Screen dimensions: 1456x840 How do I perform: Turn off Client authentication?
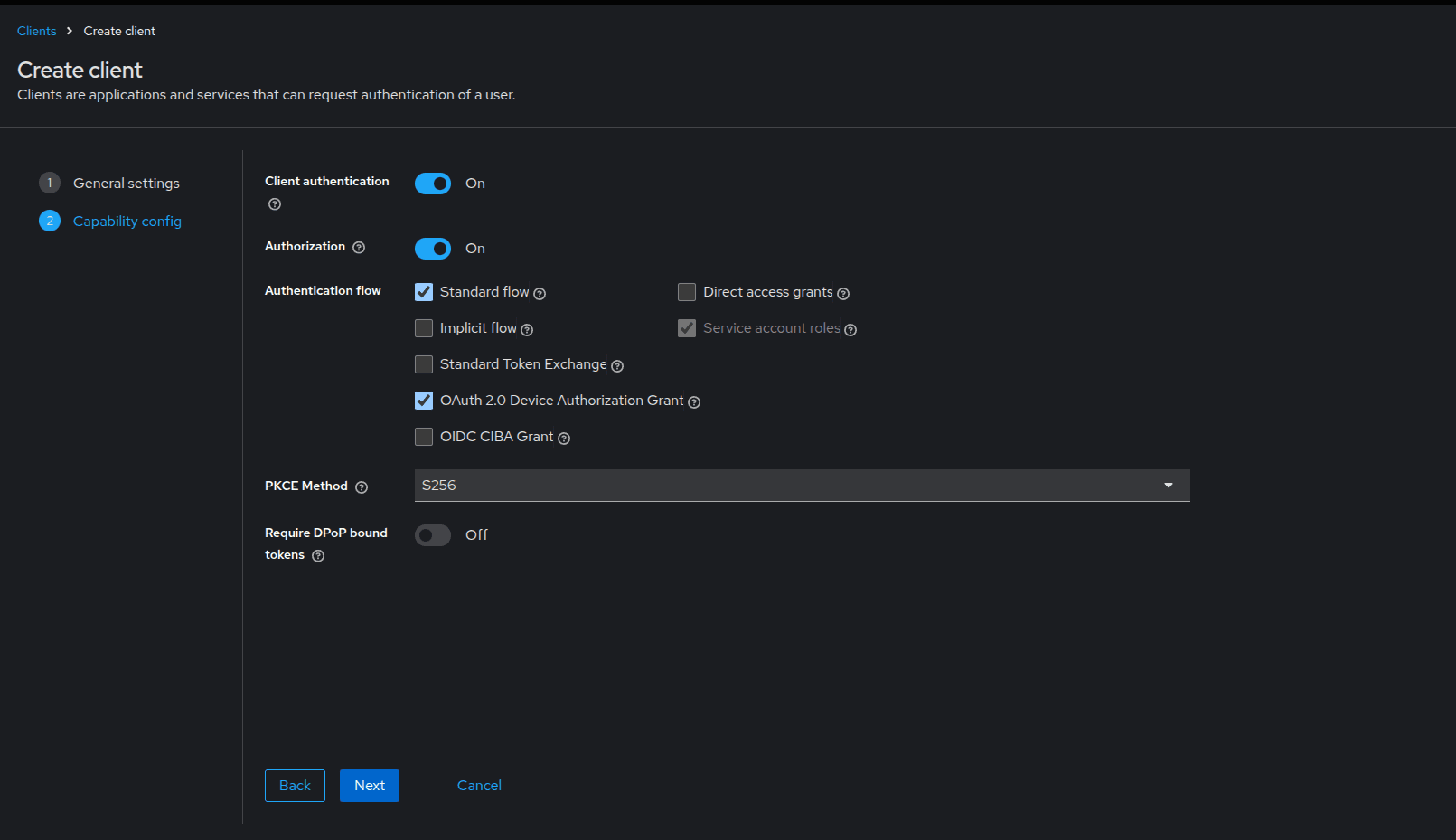tap(433, 183)
